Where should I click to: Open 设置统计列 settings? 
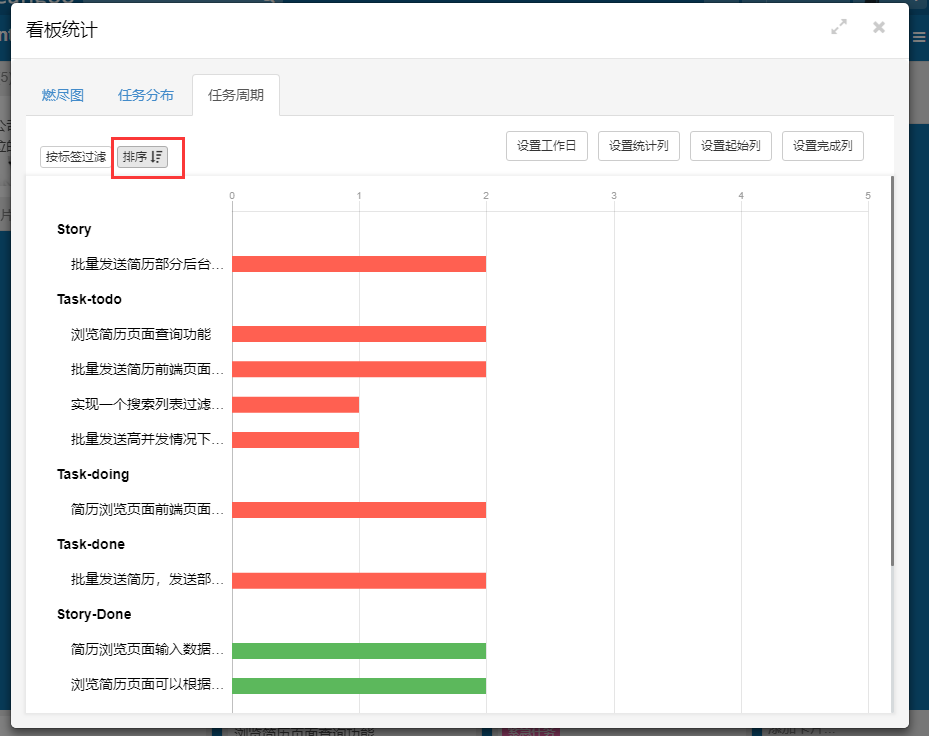click(639, 146)
